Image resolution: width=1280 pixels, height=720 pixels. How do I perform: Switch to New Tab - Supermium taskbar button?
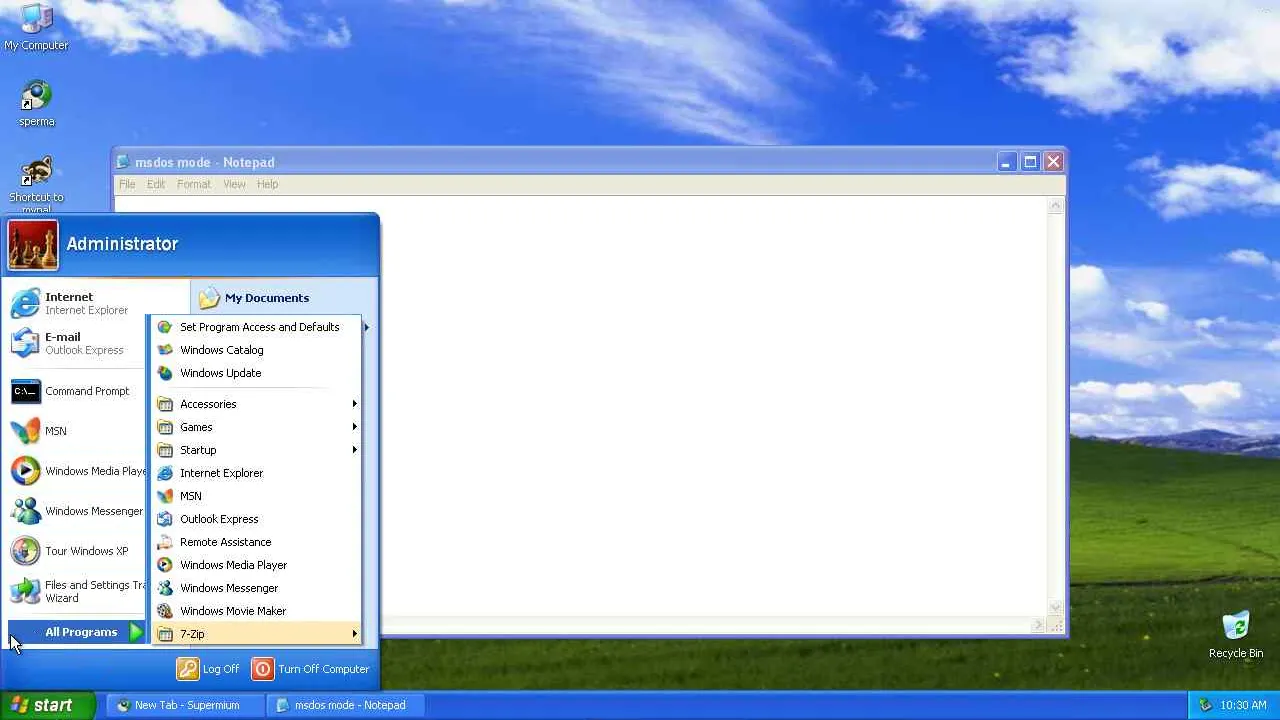(x=186, y=705)
